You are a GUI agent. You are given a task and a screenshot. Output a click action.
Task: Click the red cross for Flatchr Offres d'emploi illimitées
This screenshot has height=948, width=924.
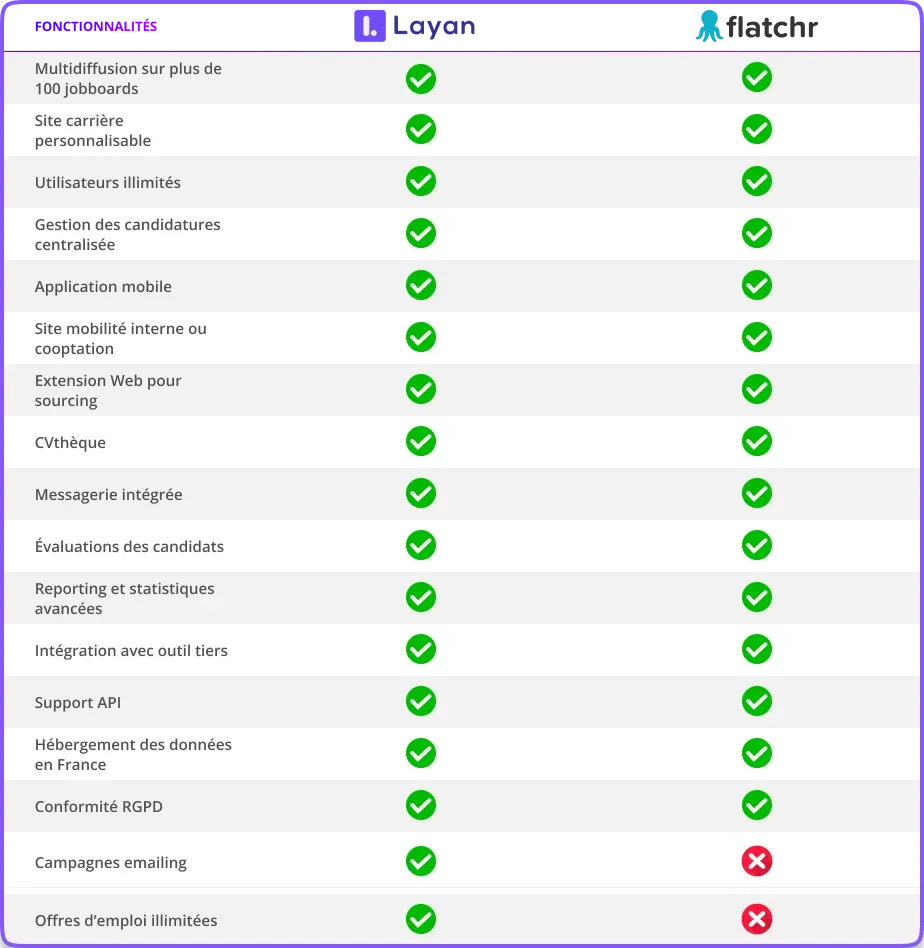[756, 919]
